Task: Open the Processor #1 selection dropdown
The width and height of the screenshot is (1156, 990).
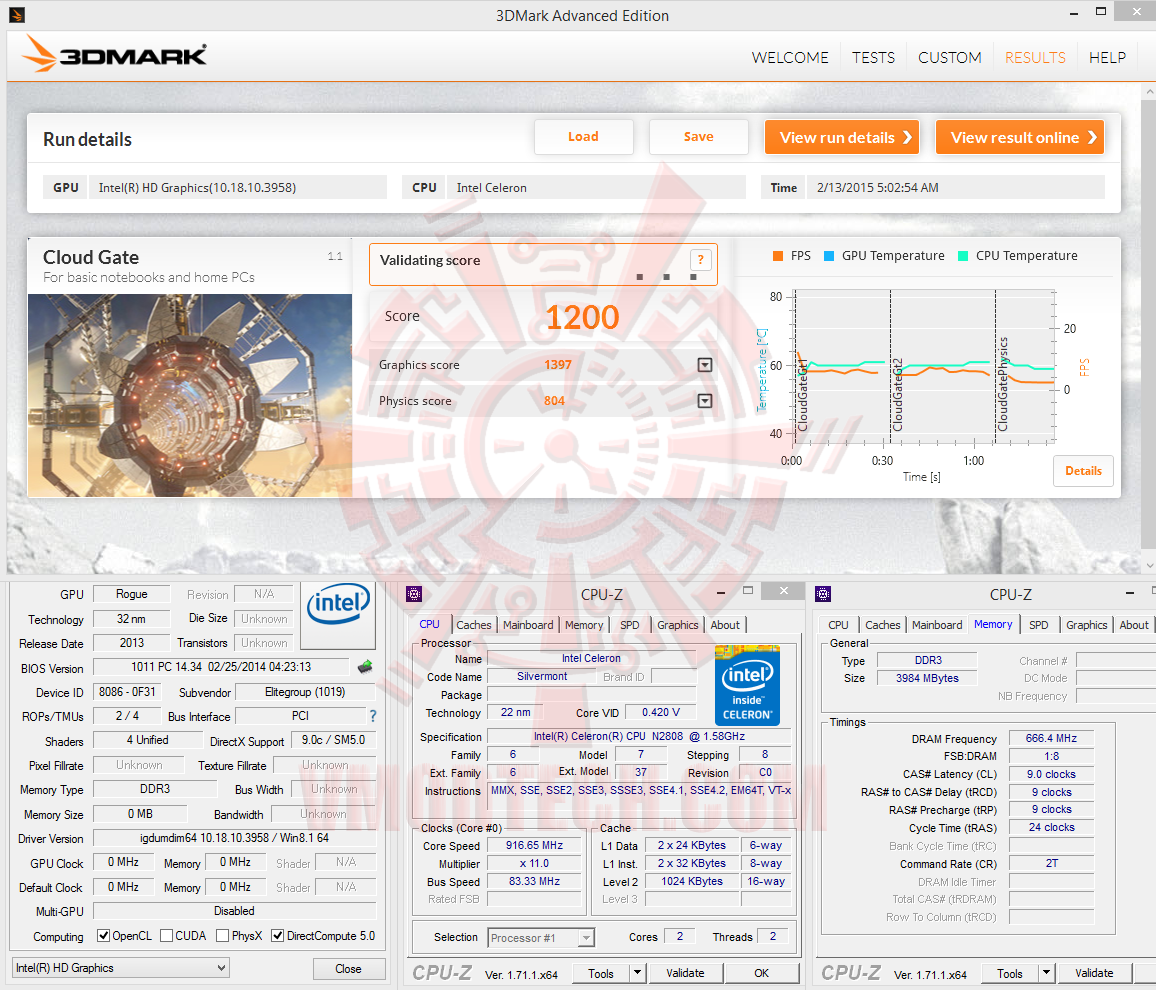Action: click(x=541, y=938)
